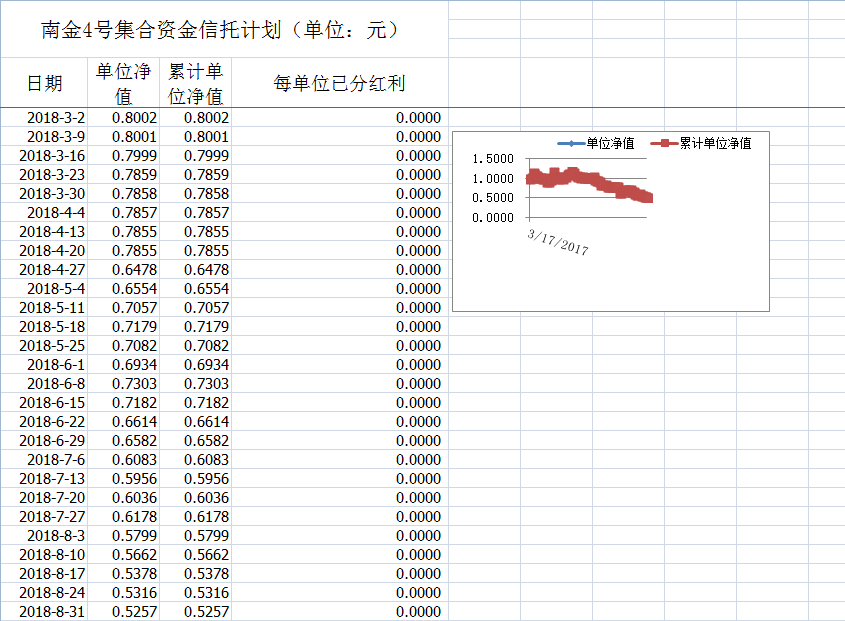Click the 单位净值 column header

123,83
